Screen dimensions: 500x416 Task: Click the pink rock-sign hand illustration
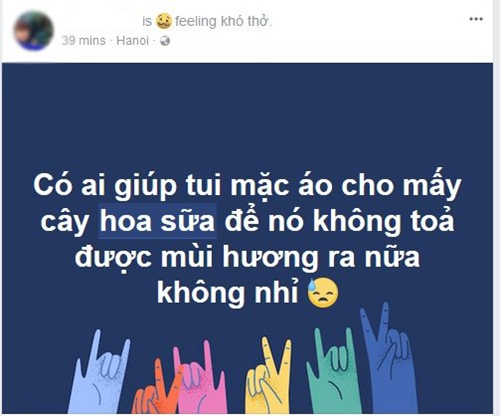pyautogui.click(x=201, y=378)
